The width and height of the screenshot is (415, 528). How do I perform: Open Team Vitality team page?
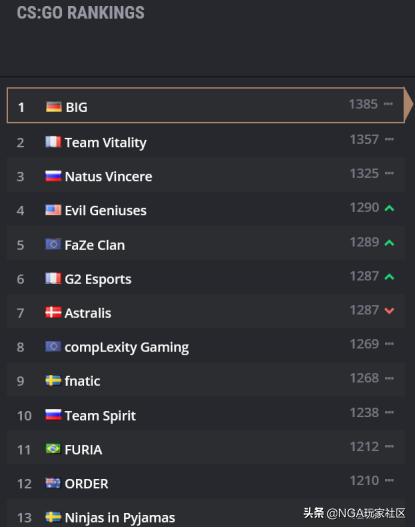pyautogui.click(x=106, y=143)
